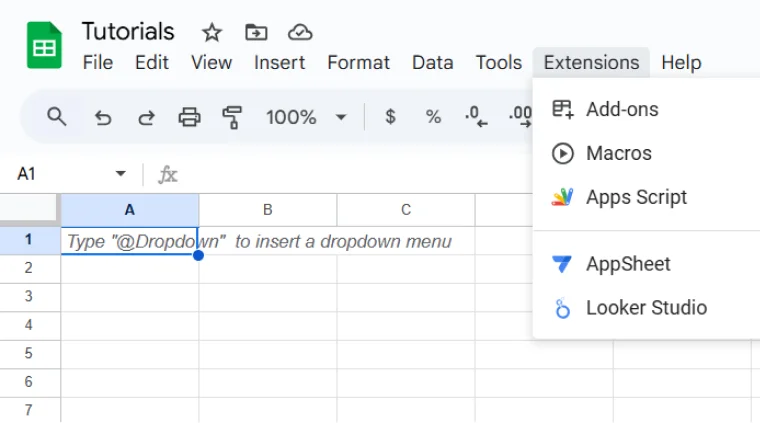This screenshot has height=423, width=760.
Task: Click the 100% zoom value
Action: coord(291,117)
